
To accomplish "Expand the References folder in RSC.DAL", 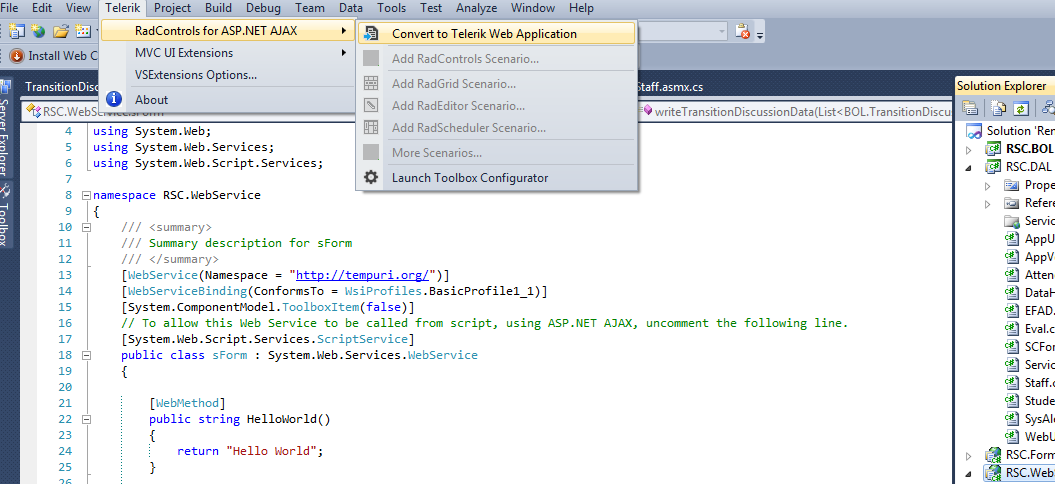I will click(x=988, y=203).
